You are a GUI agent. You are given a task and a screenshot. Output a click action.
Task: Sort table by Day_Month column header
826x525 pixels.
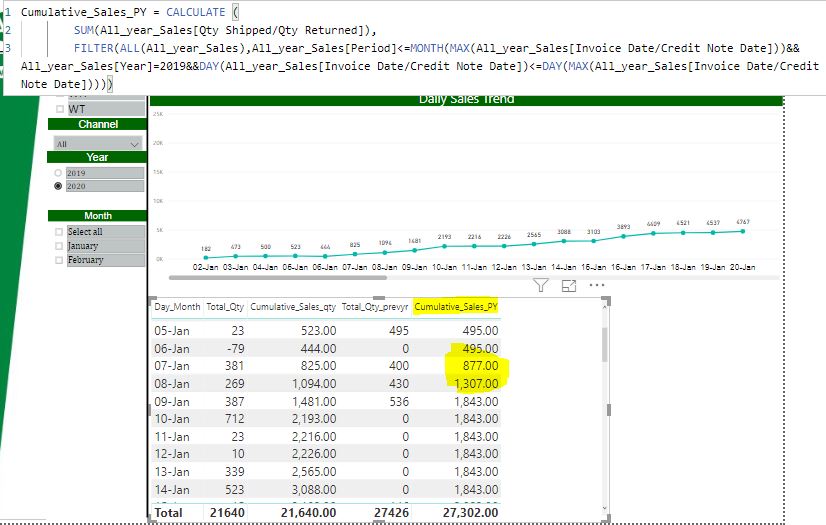pyautogui.click(x=177, y=307)
